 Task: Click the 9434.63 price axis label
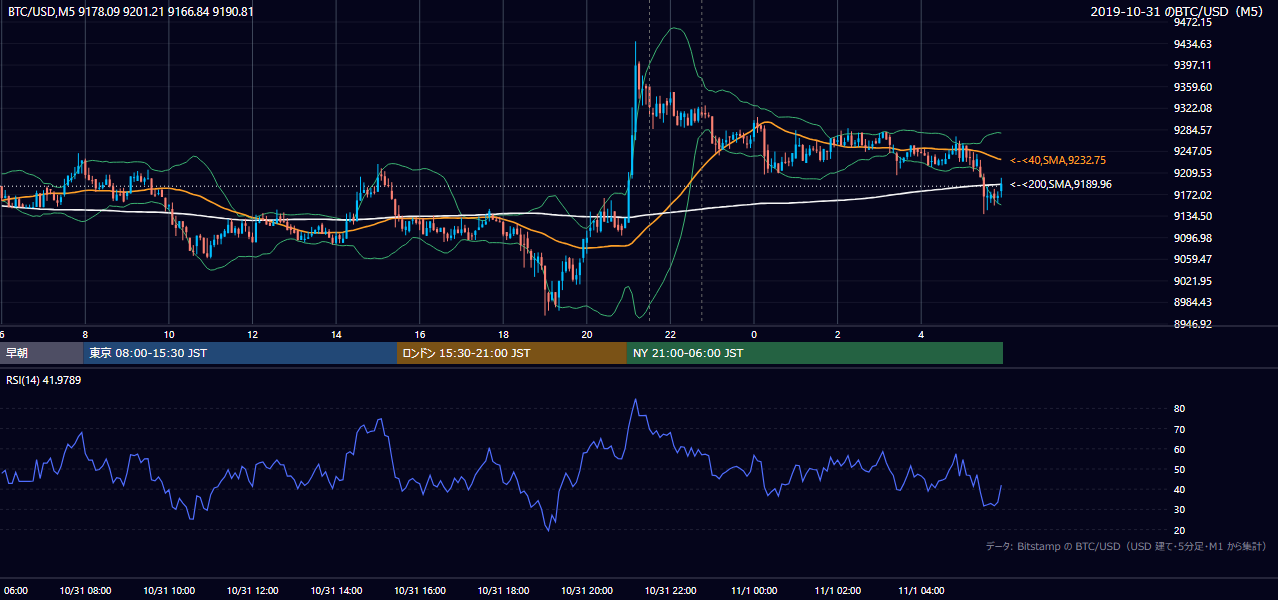tap(1193, 44)
